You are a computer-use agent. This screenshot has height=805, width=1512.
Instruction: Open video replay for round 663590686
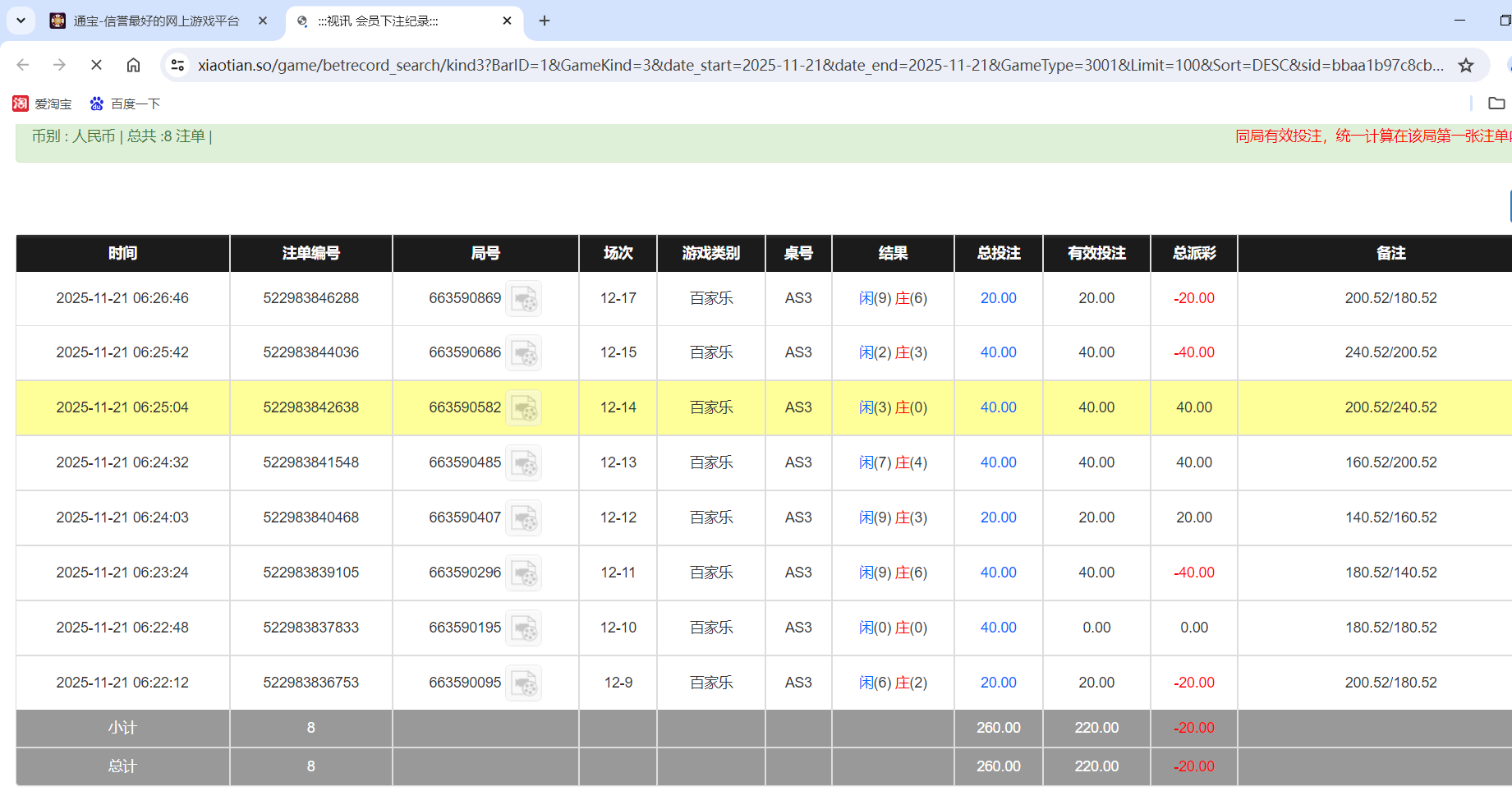click(x=523, y=353)
